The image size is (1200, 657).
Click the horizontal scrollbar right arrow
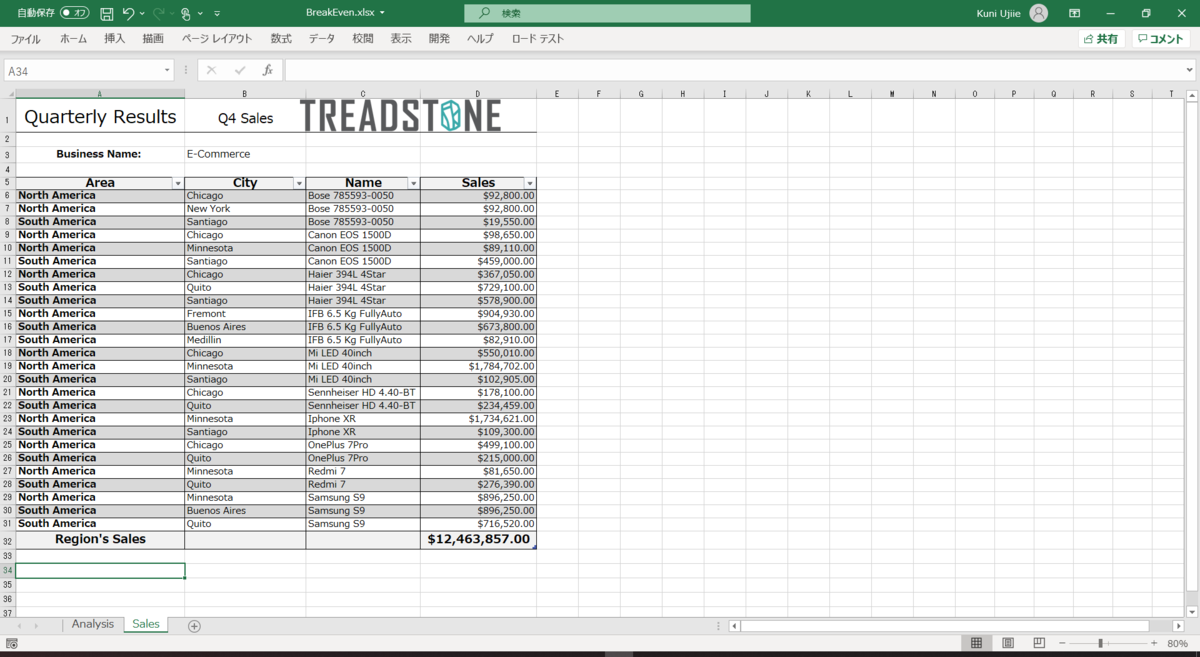pos(1178,626)
